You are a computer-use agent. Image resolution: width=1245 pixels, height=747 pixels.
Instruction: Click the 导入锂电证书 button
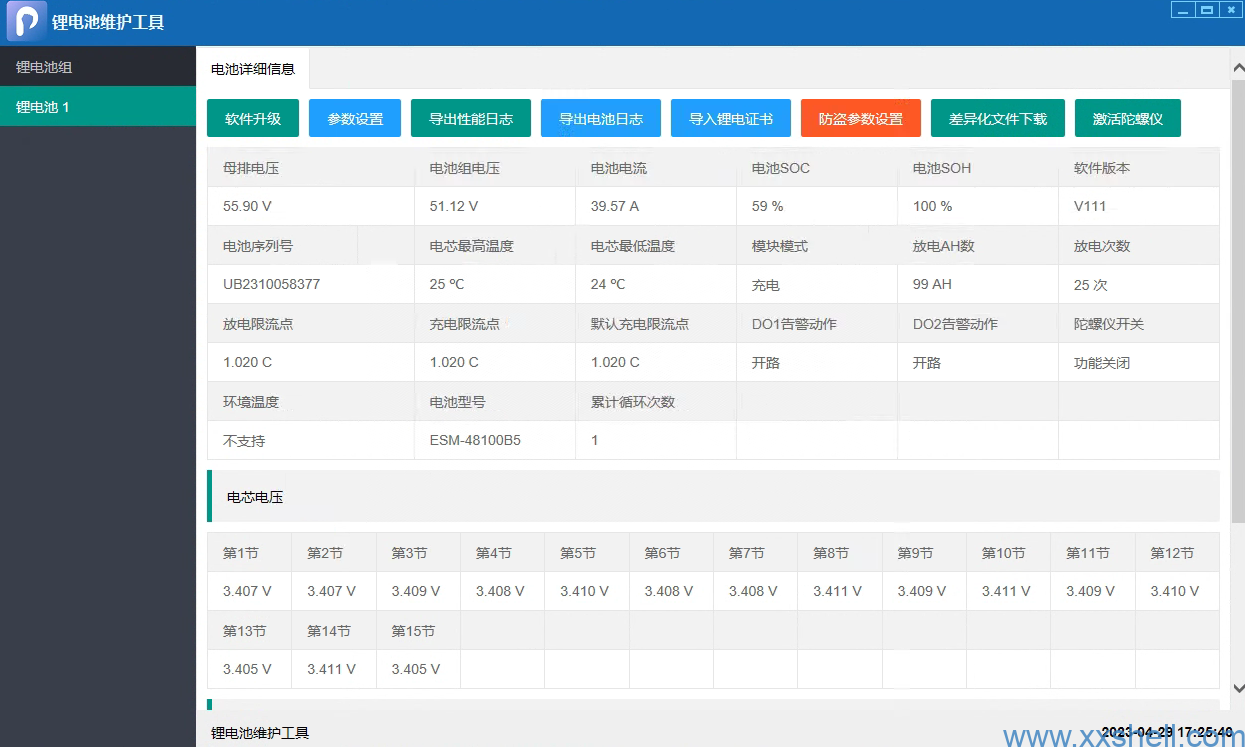click(730, 118)
